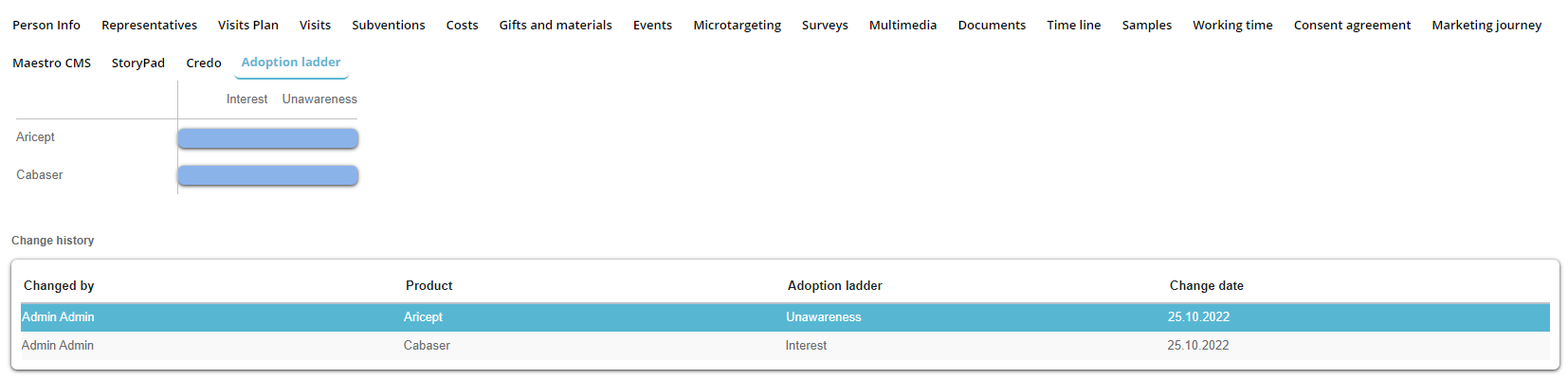
Task: Open the Visits Plan tab
Action: pos(247,26)
